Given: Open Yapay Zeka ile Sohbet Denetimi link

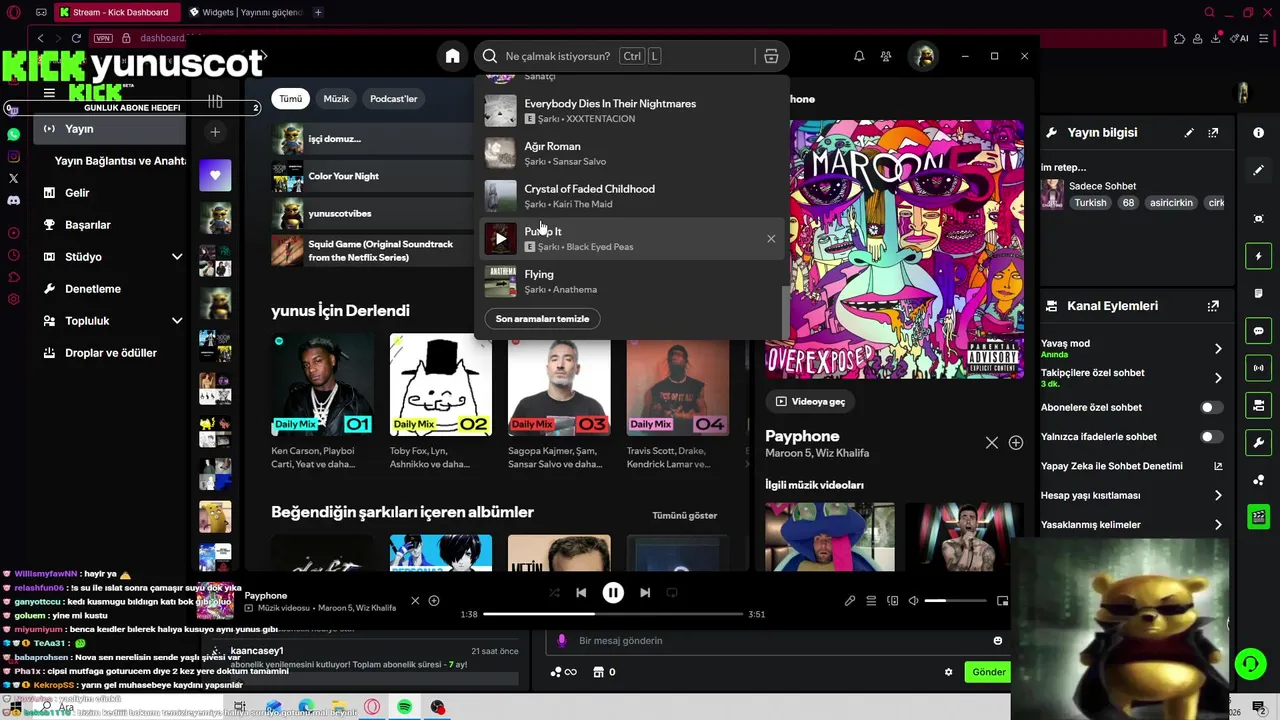Looking at the screenshot, I should [1132, 466].
